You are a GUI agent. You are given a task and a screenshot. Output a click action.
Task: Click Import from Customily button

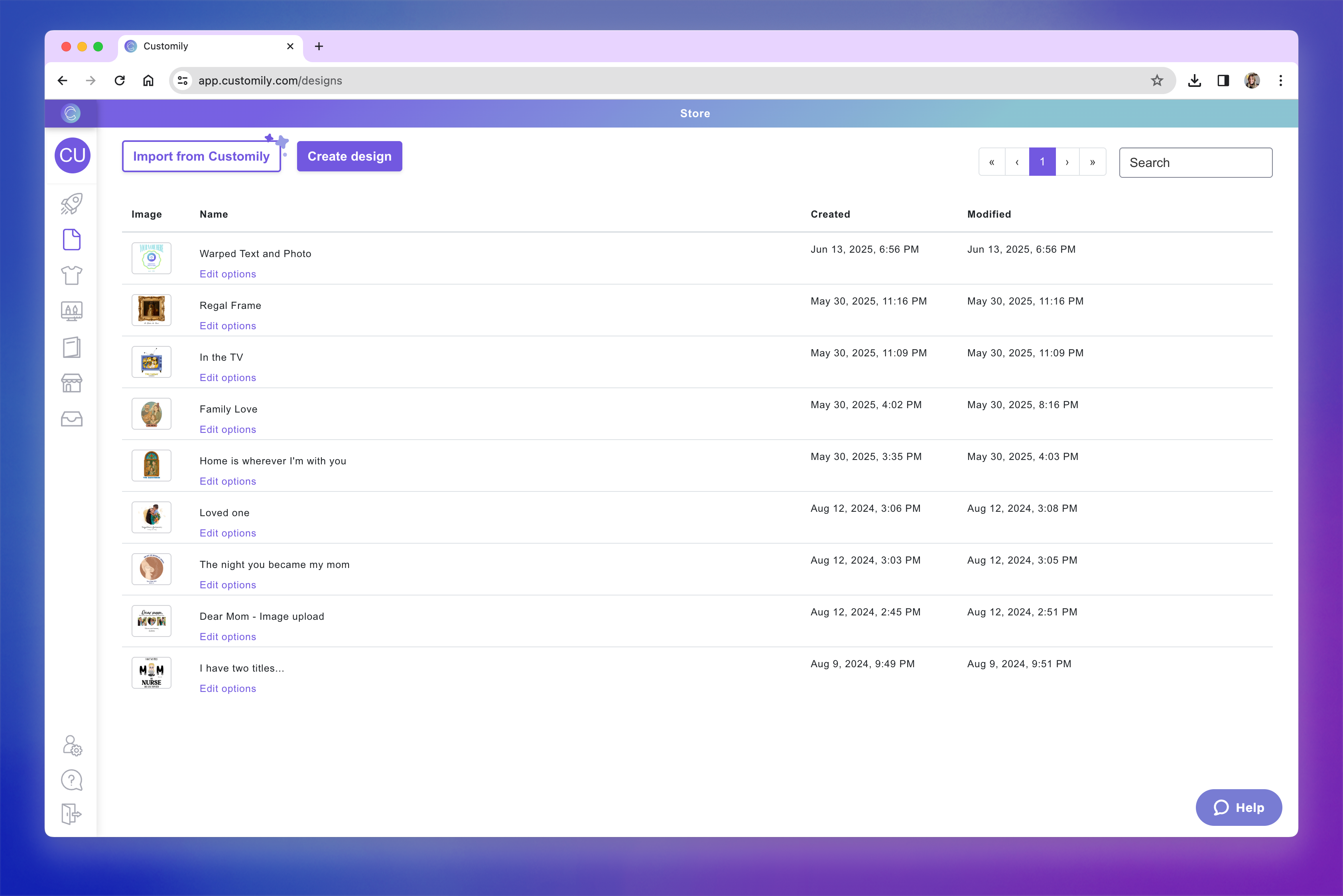tap(201, 157)
